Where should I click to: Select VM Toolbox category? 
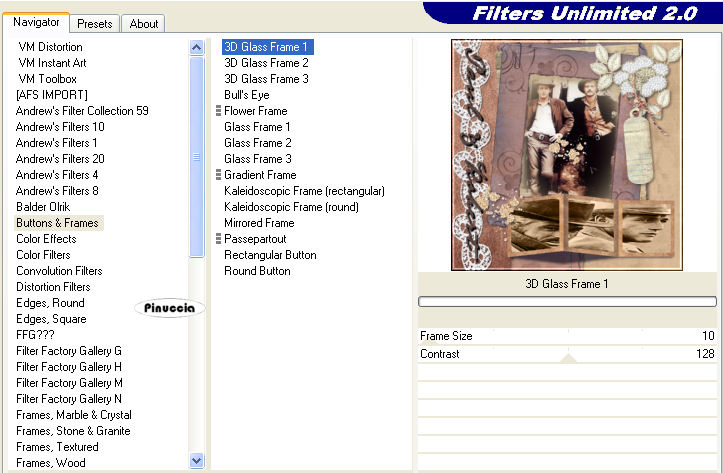[x=47, y=79]
